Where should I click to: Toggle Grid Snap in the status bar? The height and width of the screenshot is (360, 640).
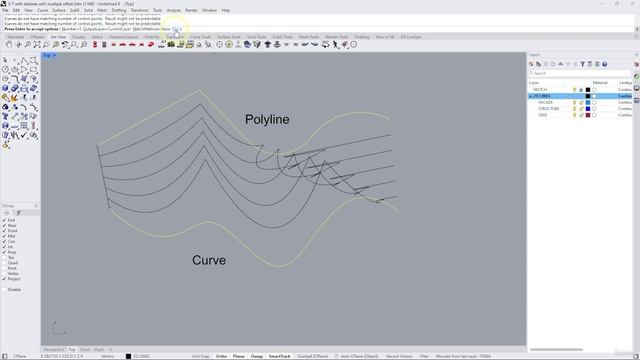click(x=200, y=356)
